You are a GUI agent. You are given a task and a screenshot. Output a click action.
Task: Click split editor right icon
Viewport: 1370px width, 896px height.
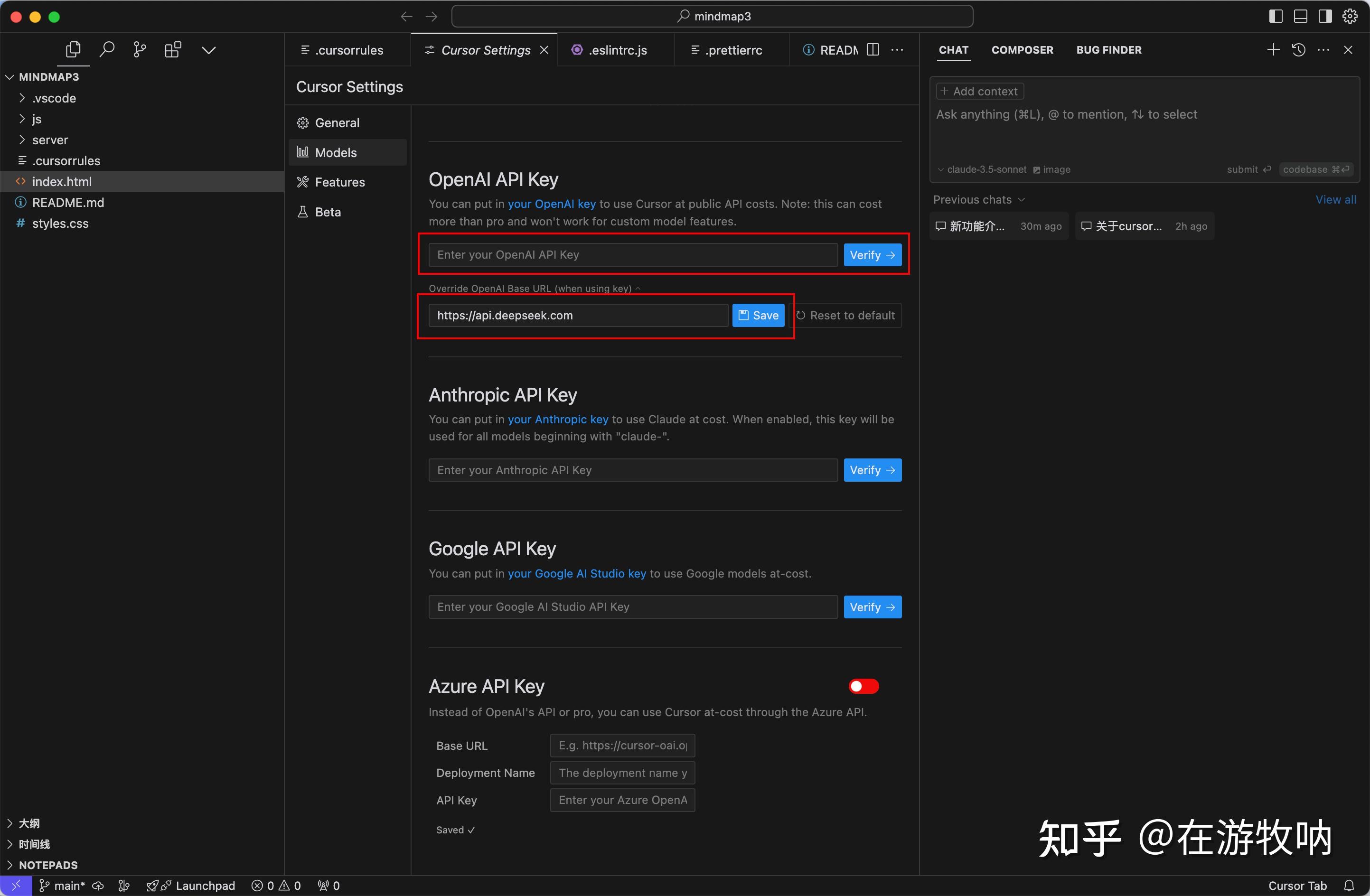[873, 50]
